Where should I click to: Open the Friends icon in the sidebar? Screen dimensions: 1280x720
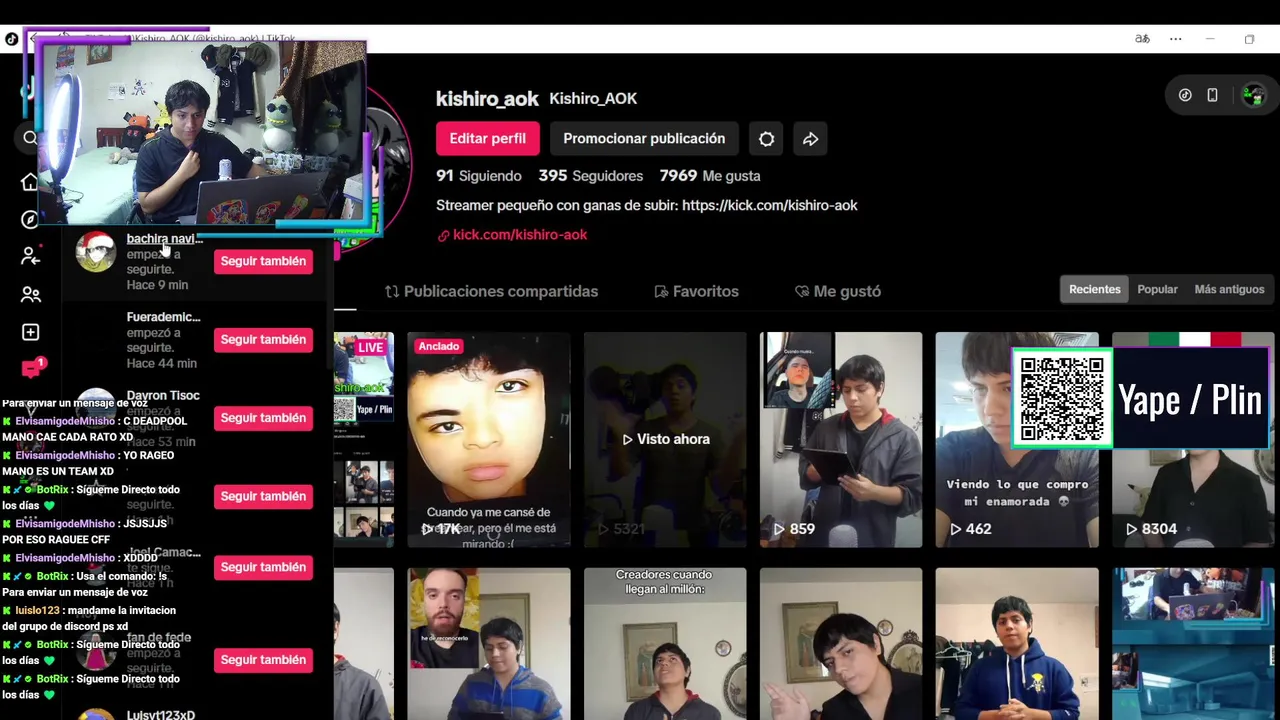(x=30, y=295)
